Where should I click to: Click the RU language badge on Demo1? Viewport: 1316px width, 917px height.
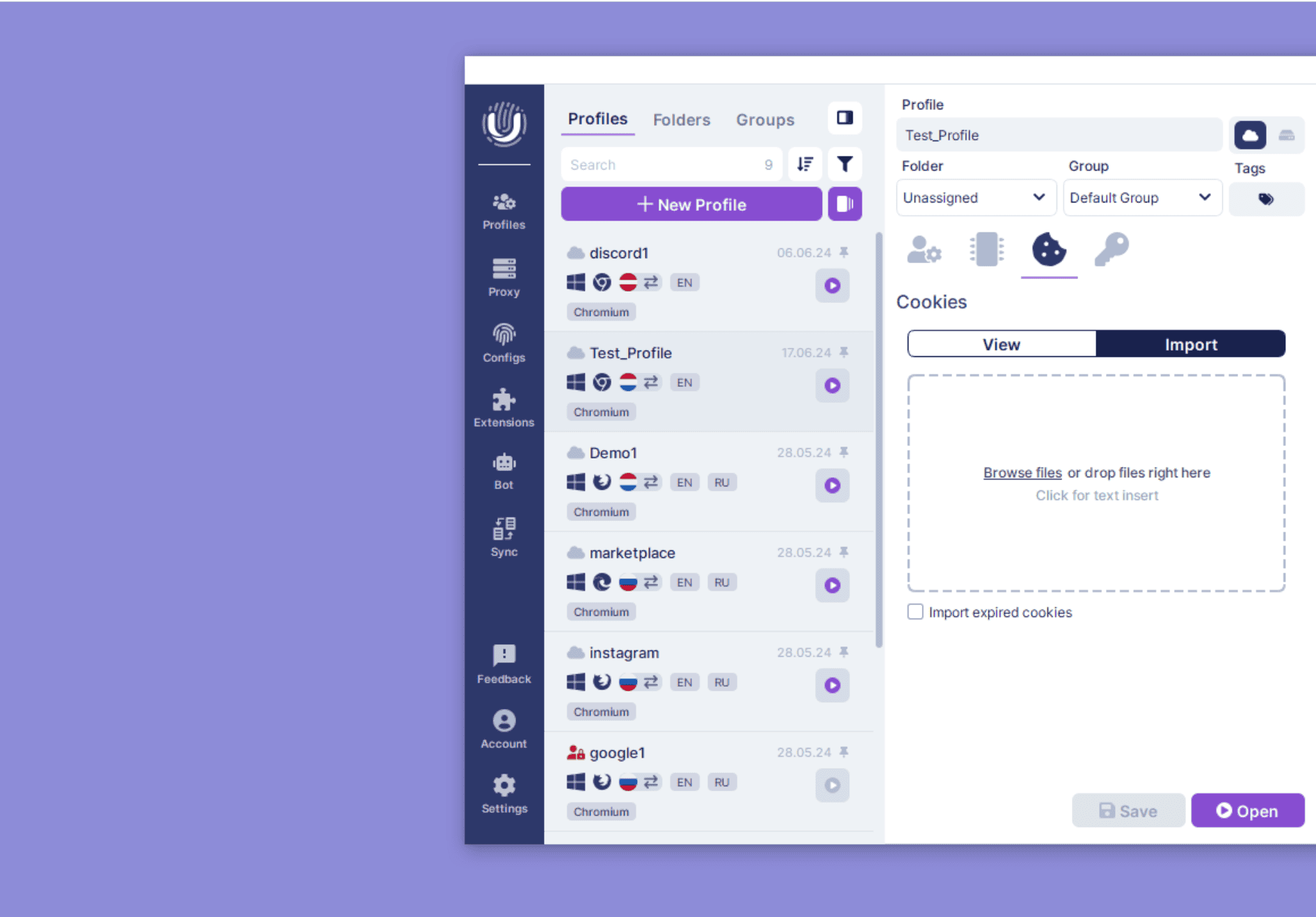pyautogui.click(x=721, y=482)
